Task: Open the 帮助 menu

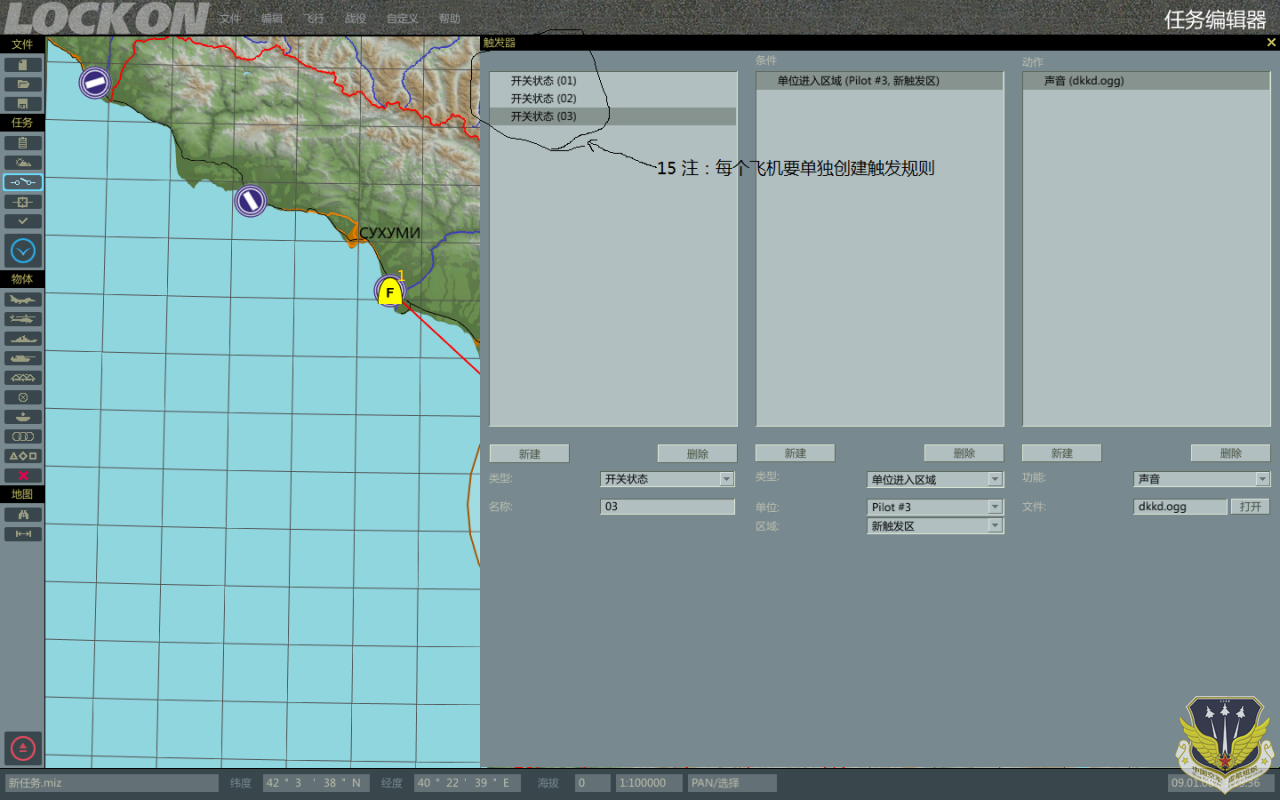Action: (450, 19)
